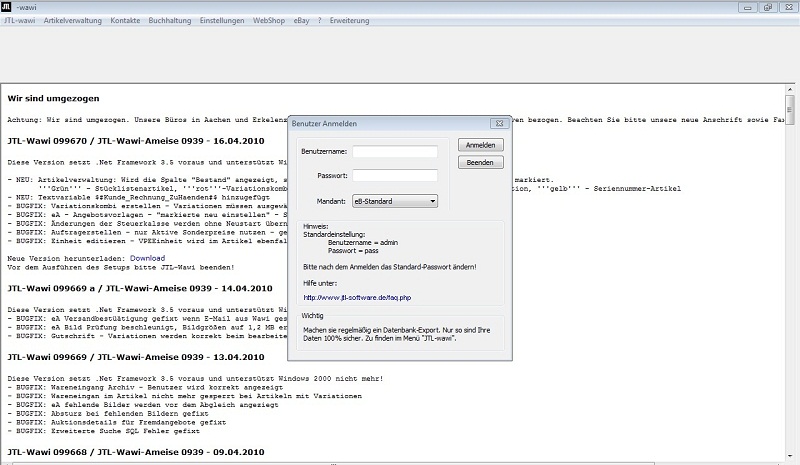This screenshot has width=800, height=465.
Task: Click line 'Vor dem Ausführen des Setups'
Action: coord(121,267)
